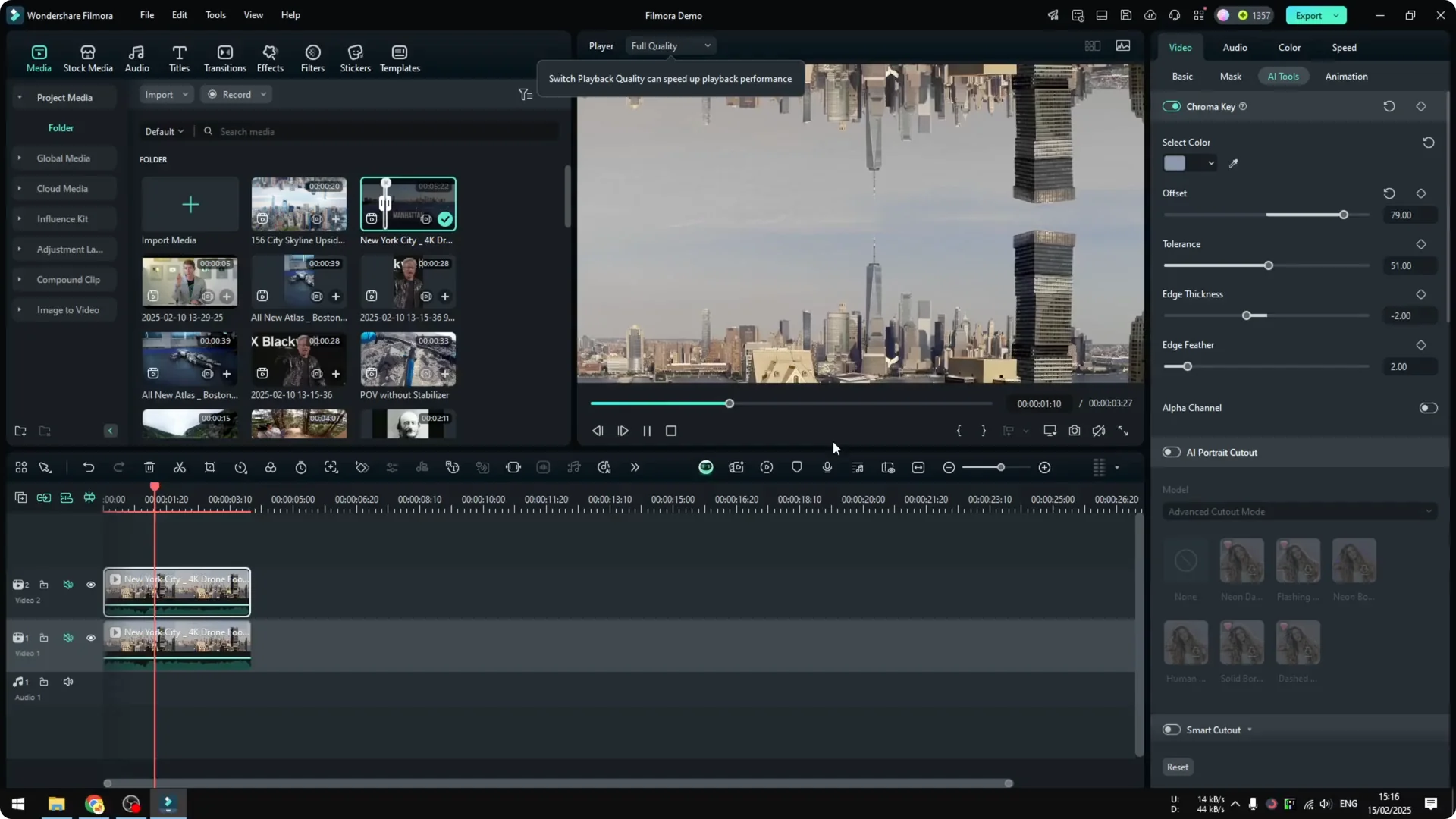Image resolution: width=1456 pixels, height=819 pixels.
Task: Expand the Compound Clip sidebar group
Action: coord(19,279)
